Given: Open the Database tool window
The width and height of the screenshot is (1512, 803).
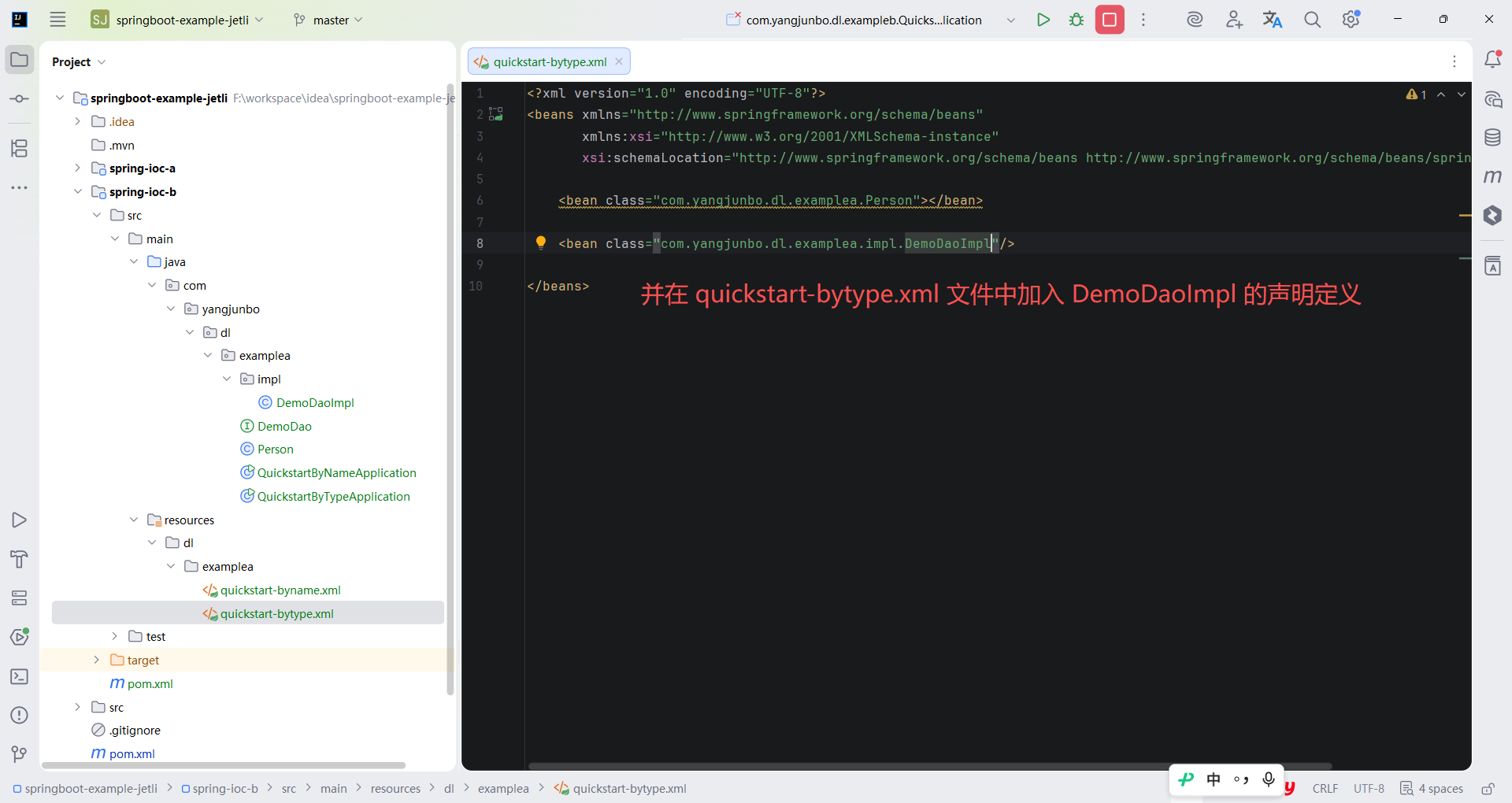Looking at the screenshot, I should click(x=1492, y=138).
